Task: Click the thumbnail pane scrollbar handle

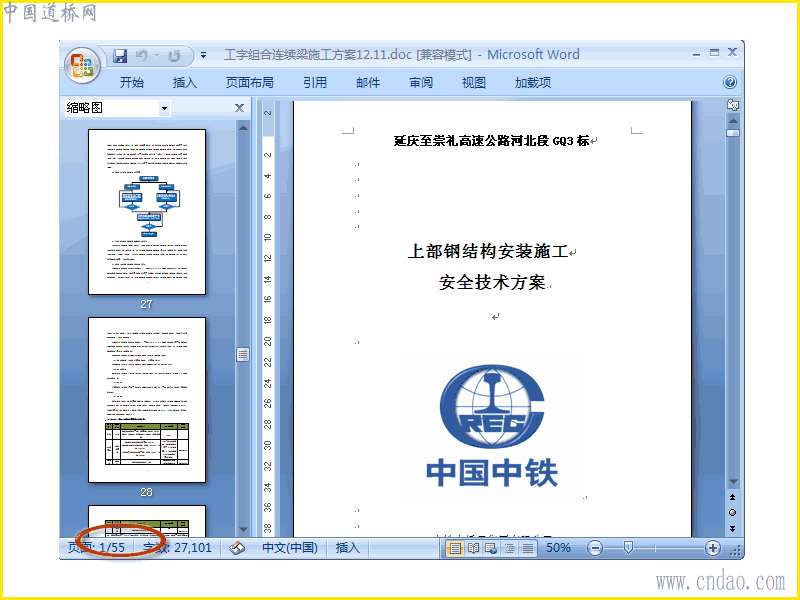Action: [243, 354]
